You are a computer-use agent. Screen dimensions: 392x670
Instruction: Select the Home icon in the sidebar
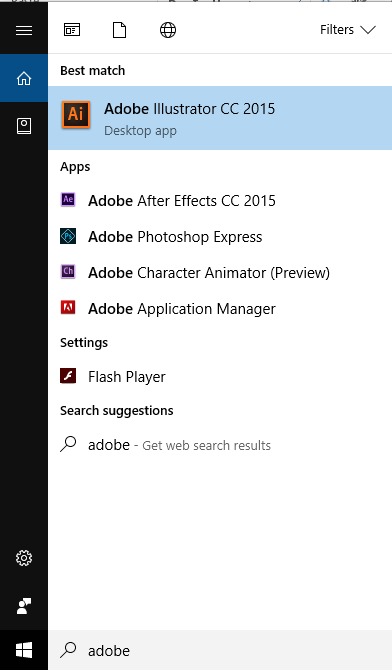coord(24,78)
